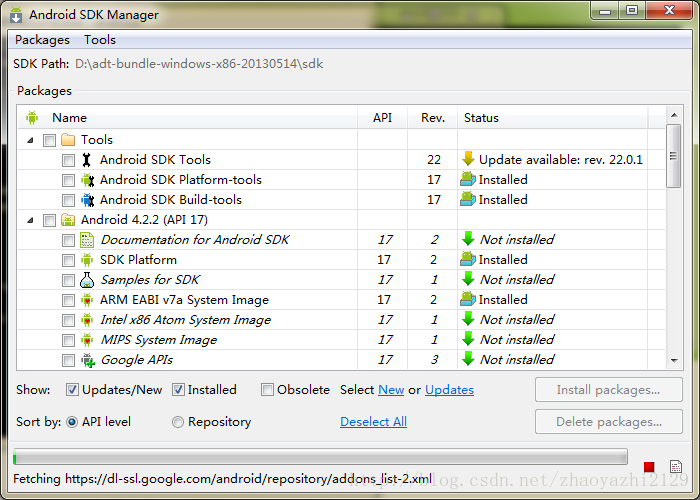Click the ARM EABI v7a System Image icon
The height and width of the screenshot is (500, 700).
coord(87,300)
